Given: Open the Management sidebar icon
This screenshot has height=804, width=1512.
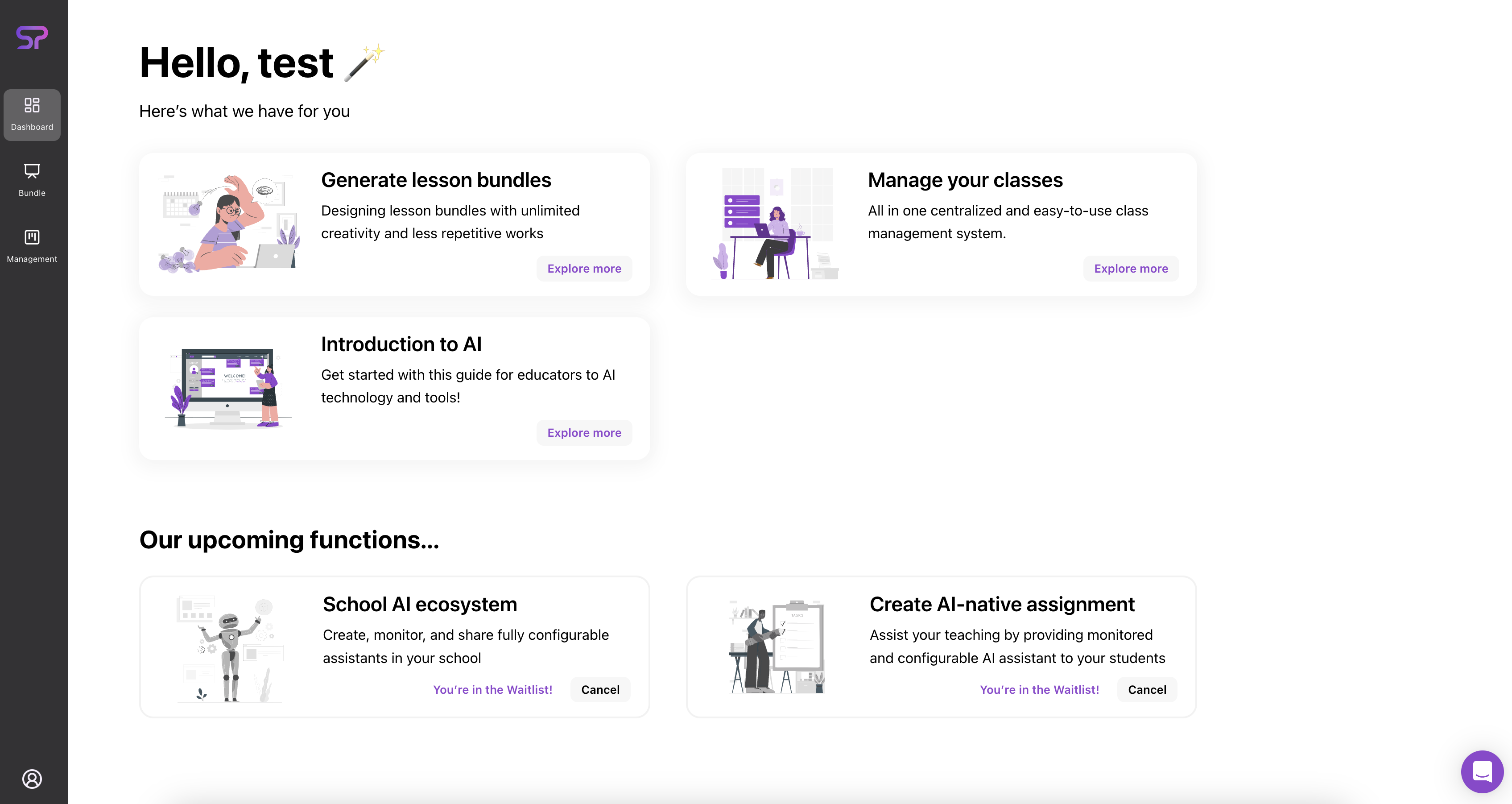Looking at the screenshot, I should (32, 245).
